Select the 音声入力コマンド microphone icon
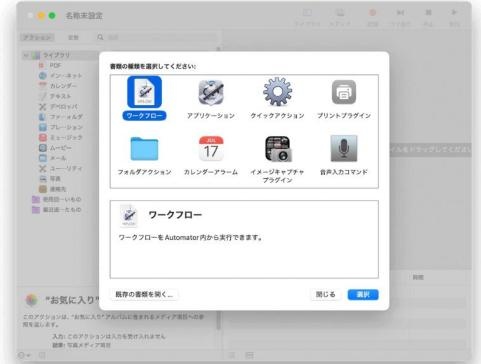 pos(344,149)
